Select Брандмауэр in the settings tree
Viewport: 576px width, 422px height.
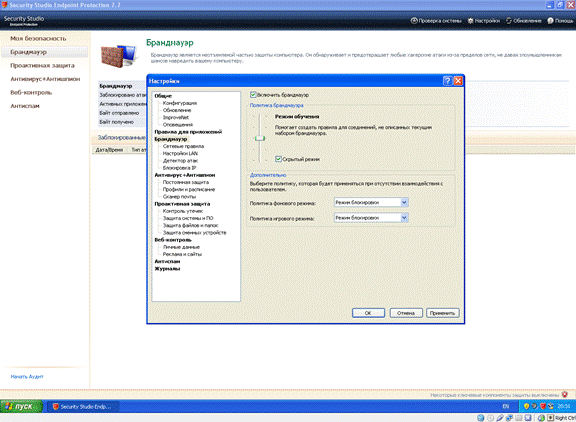coord(171,139)
